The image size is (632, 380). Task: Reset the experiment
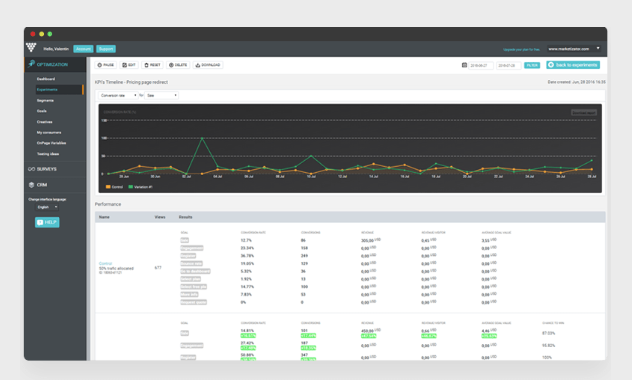(152, 65)
